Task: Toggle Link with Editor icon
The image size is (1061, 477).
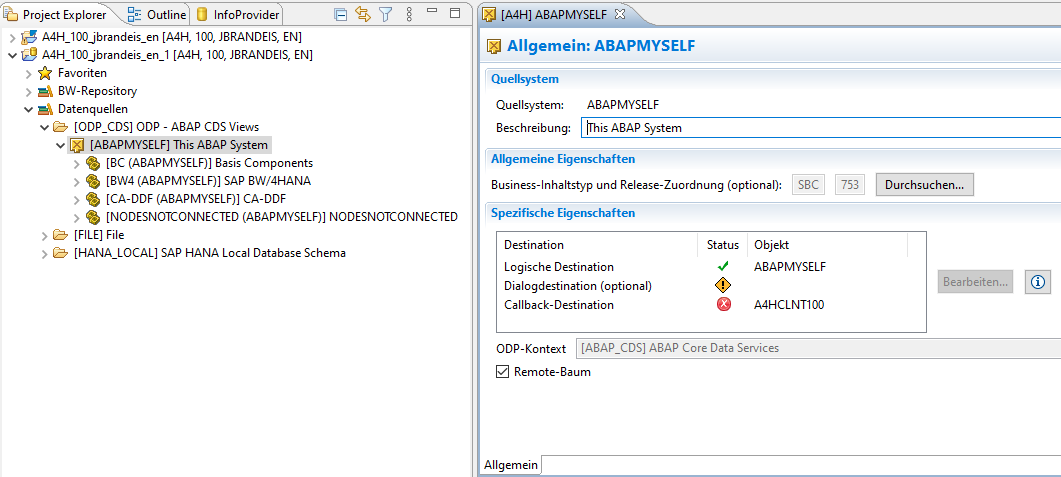Action: (363, 14)
